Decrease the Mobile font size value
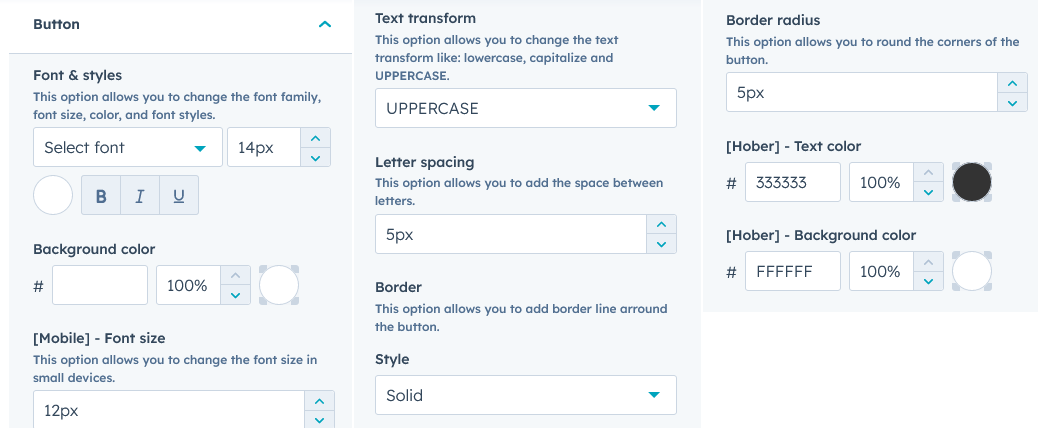The height and width of the screenshot is (428, 1038). [318, 419]
